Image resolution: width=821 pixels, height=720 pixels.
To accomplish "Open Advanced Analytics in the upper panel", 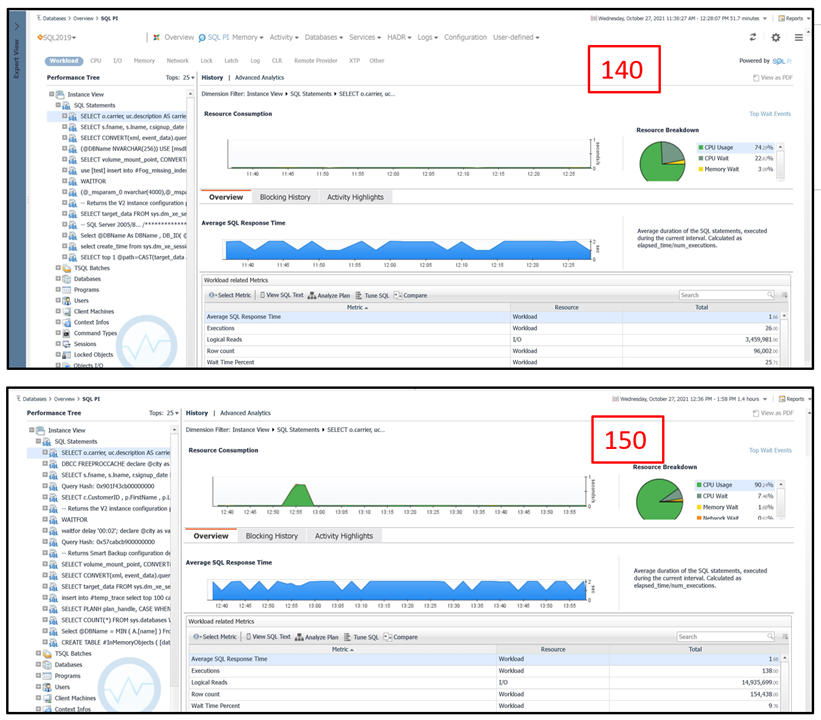I will pos(259,77).
